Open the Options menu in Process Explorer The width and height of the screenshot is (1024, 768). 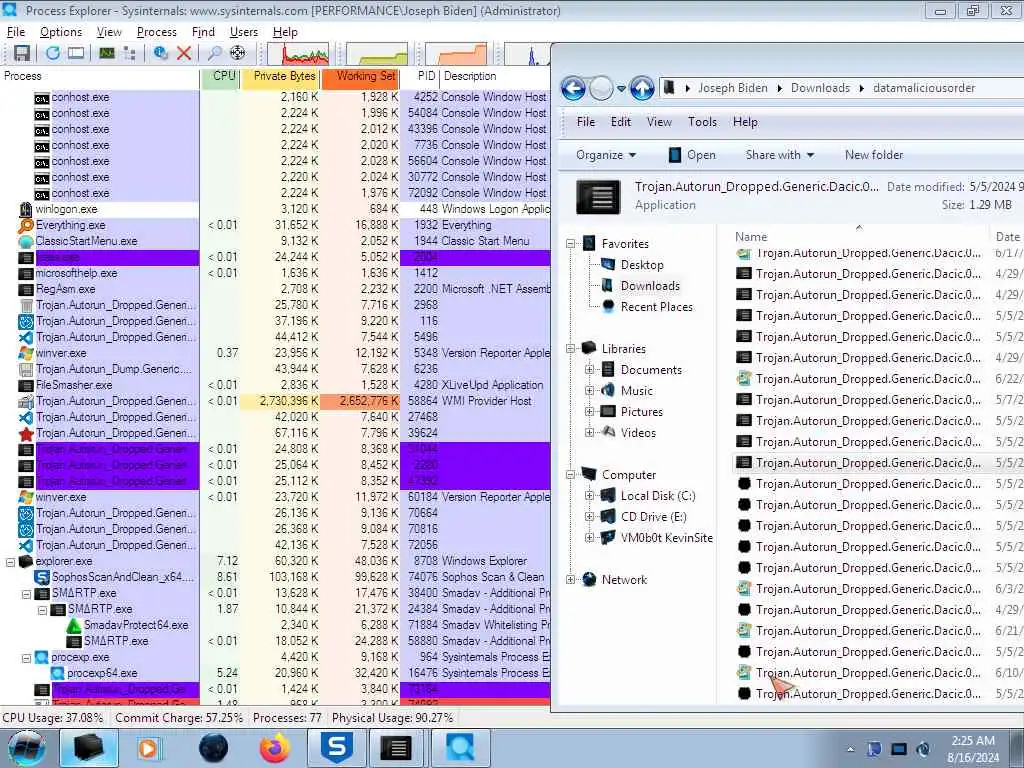[x=61, y=32]
